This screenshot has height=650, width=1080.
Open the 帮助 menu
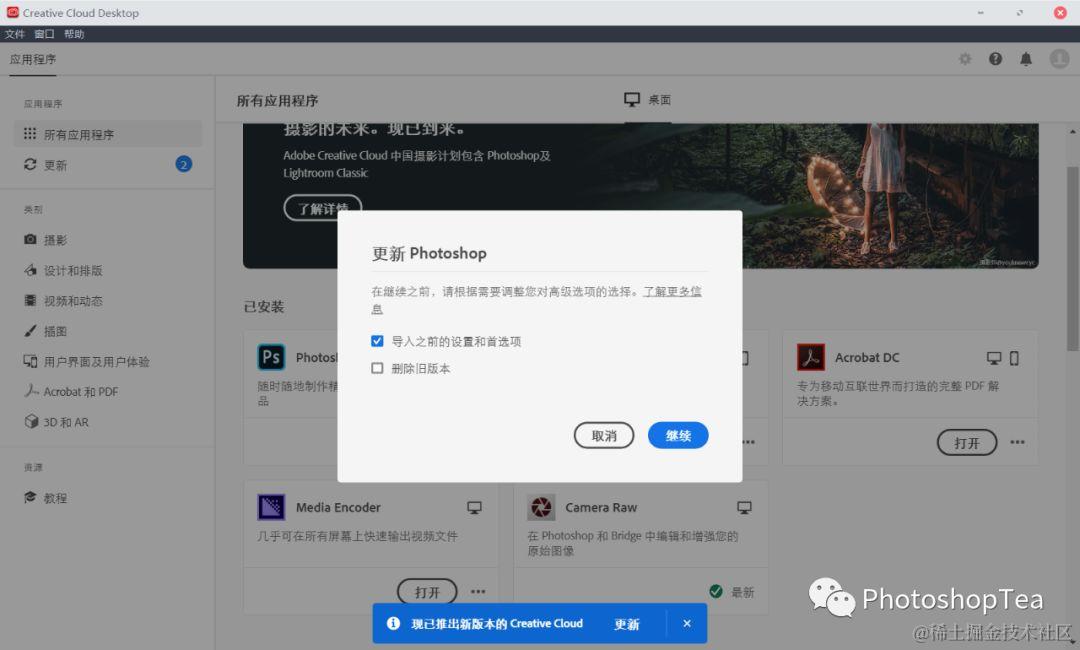pos(74,34)
